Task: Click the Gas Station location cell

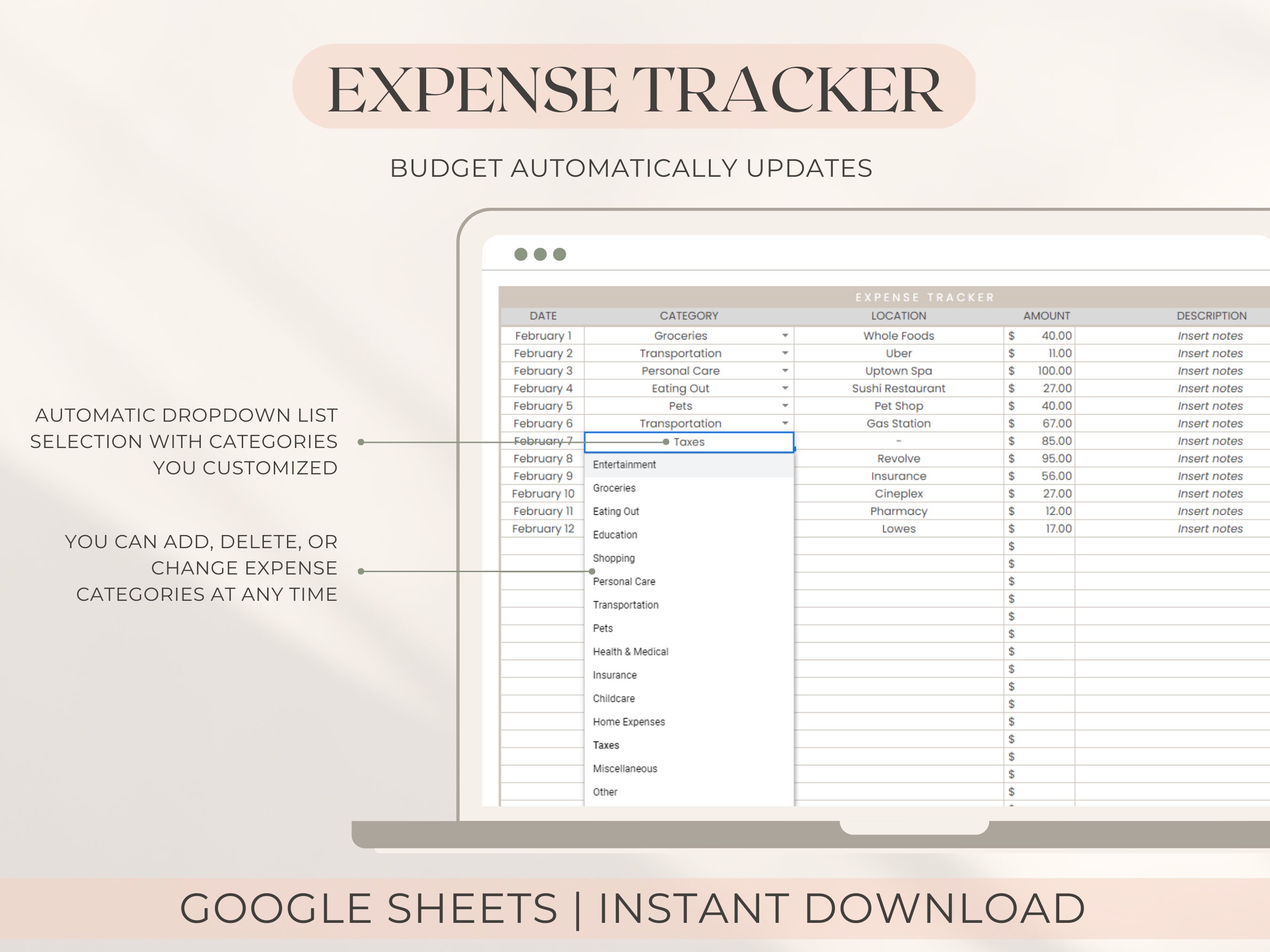Action: click(898, 424)
